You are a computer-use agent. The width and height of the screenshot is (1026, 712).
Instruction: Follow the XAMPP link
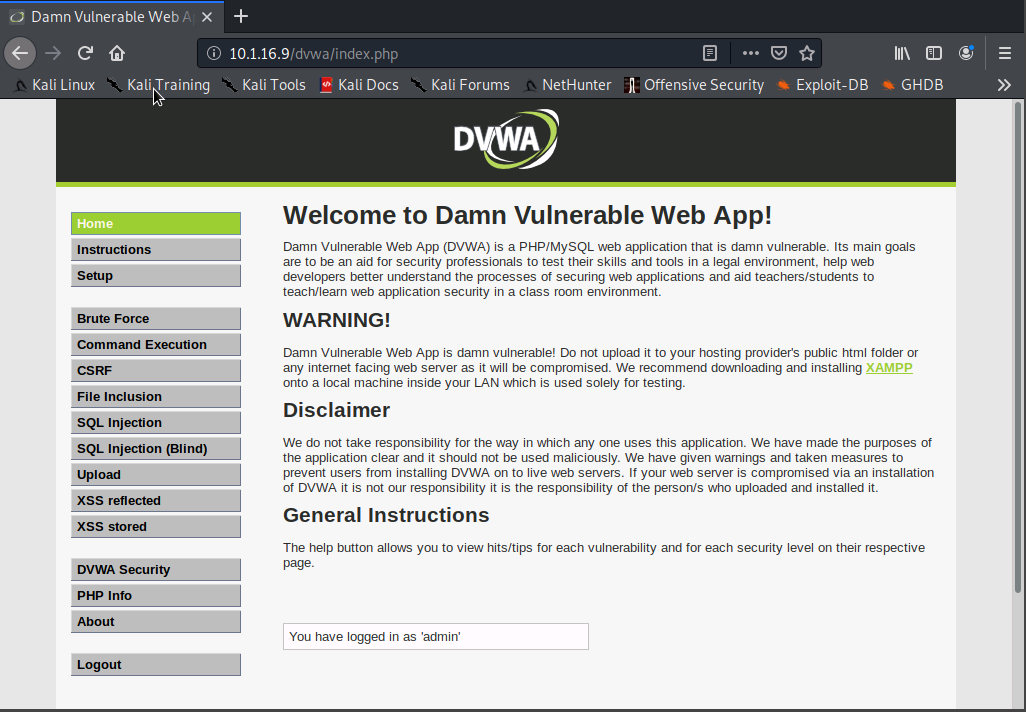[x=889, y=368]
